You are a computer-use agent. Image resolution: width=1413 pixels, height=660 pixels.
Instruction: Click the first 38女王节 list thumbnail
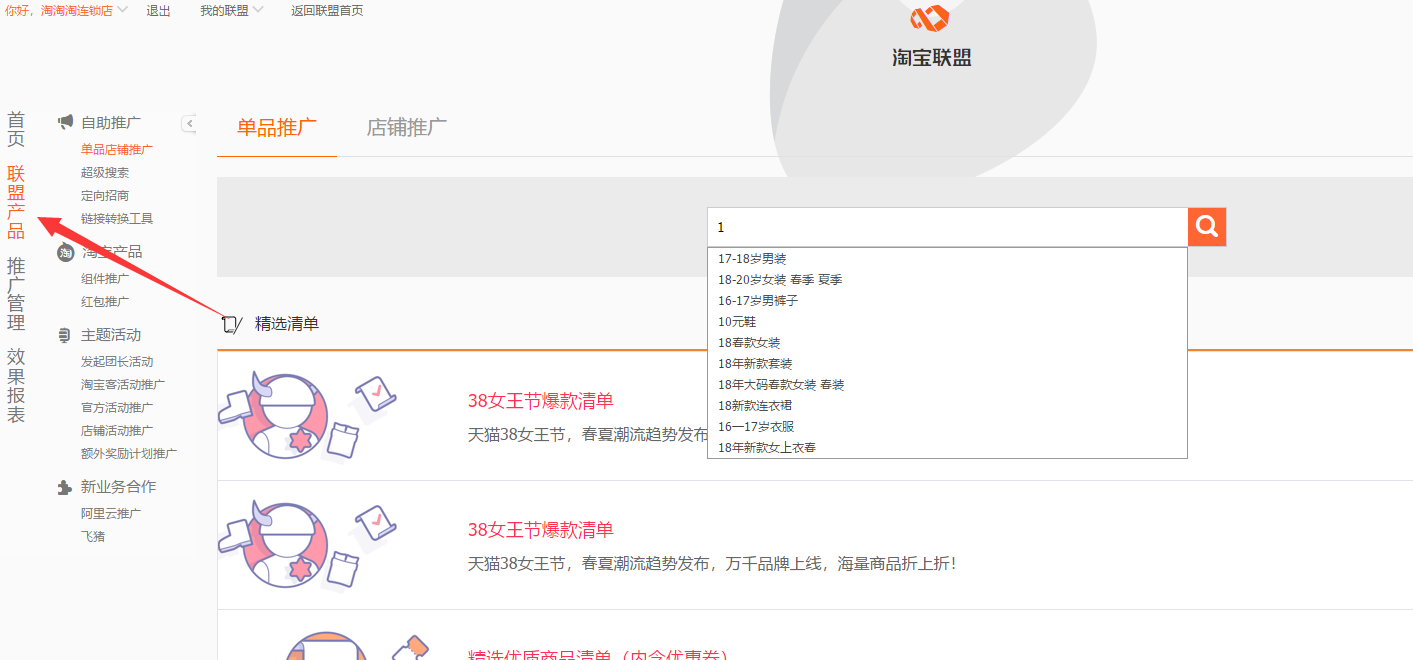[x=308, y=416]
